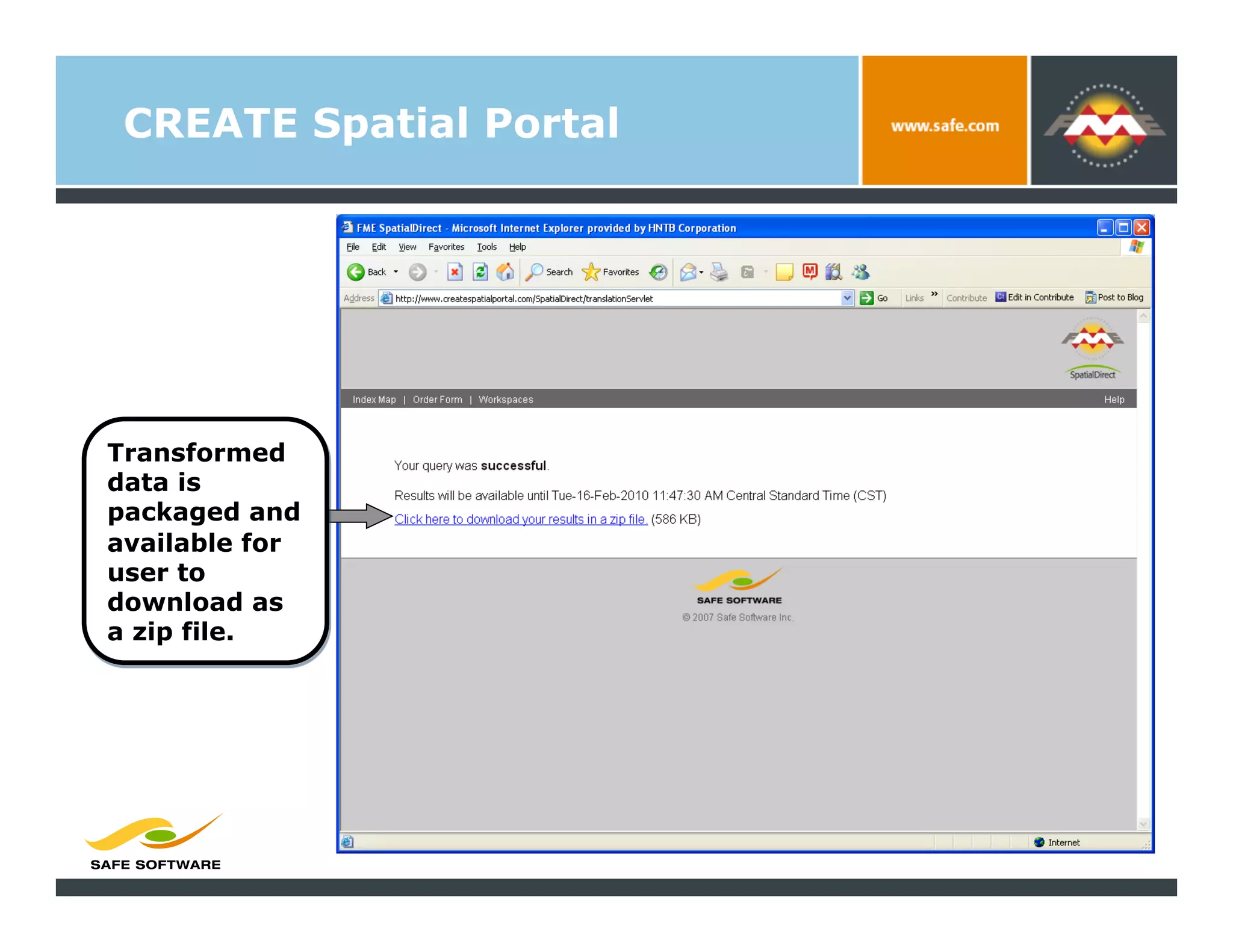
Task: Expand the Address bar dropdown arrow
Action: 847,298
